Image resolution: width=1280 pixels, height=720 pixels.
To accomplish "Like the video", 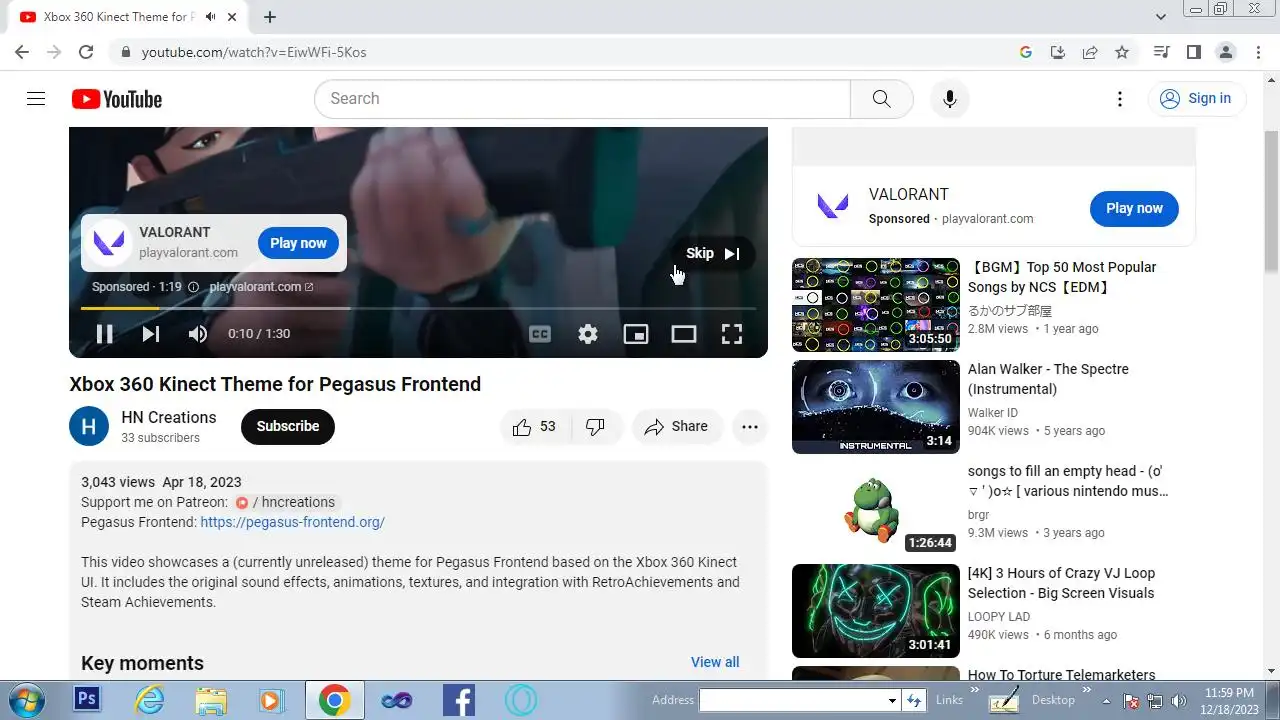I will click(x=535, y=427).
